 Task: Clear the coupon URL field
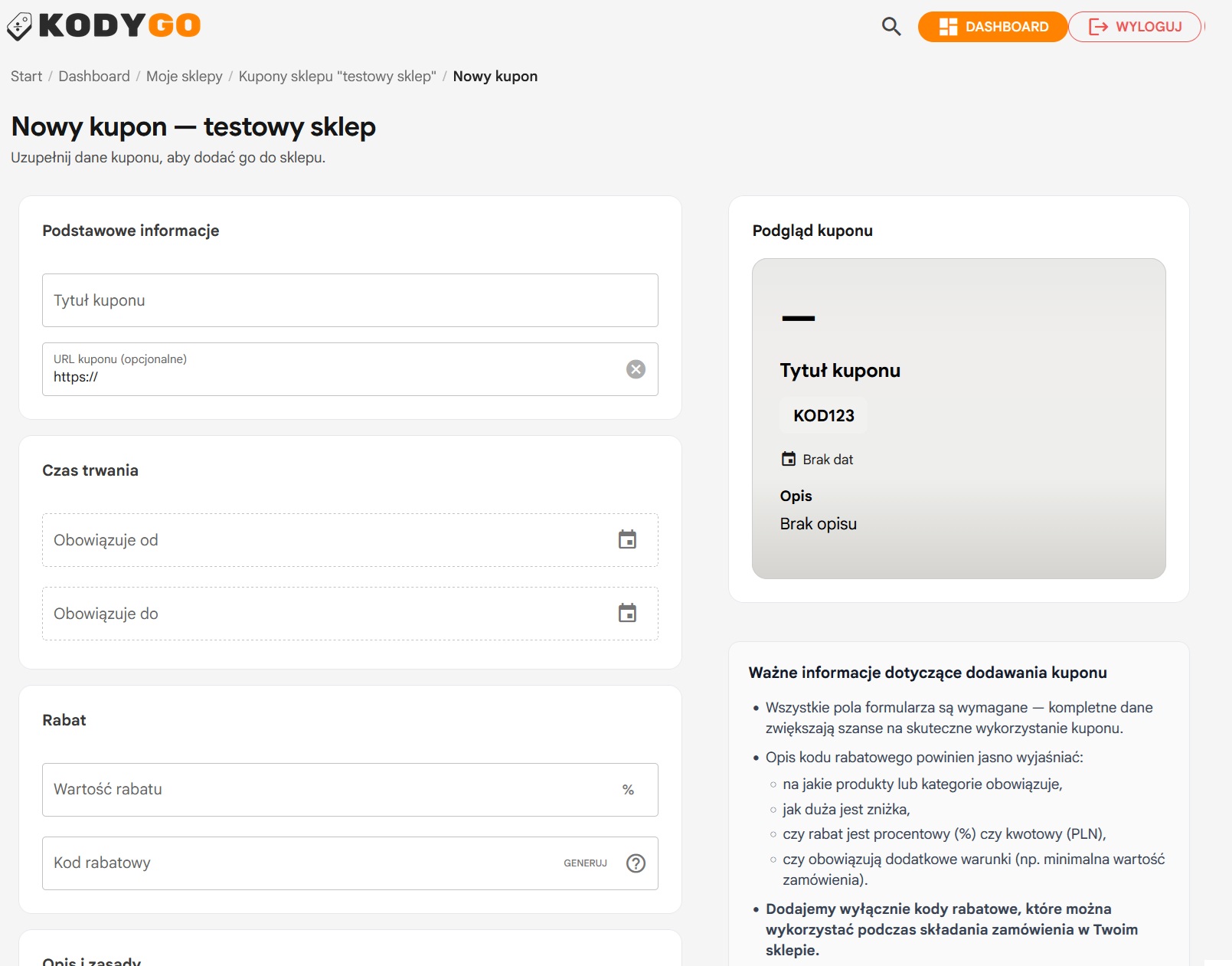pos(636,369)
